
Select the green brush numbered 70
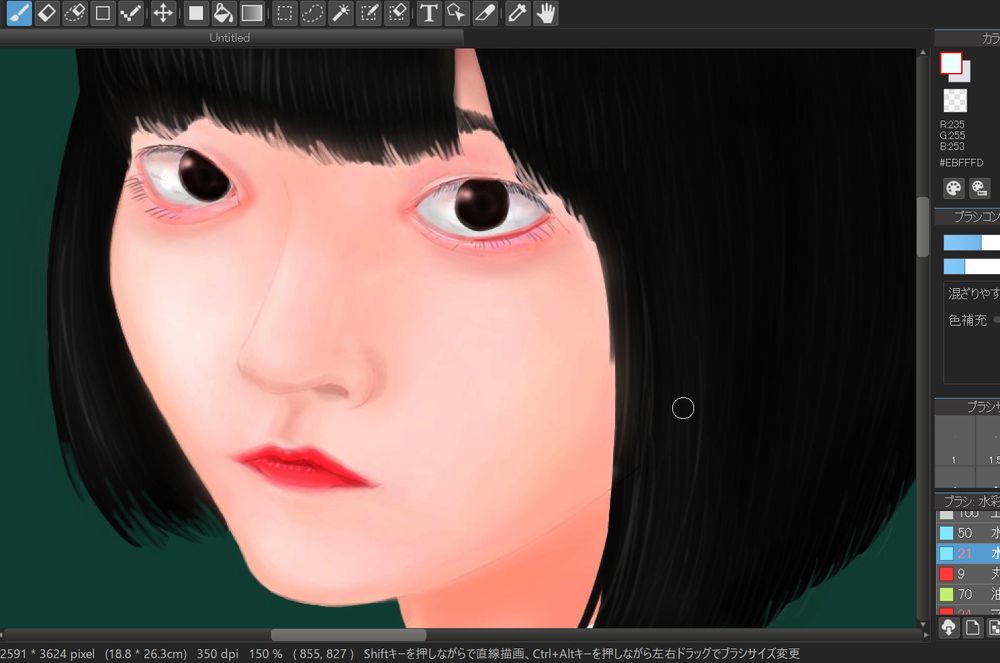tap(967, 594)
